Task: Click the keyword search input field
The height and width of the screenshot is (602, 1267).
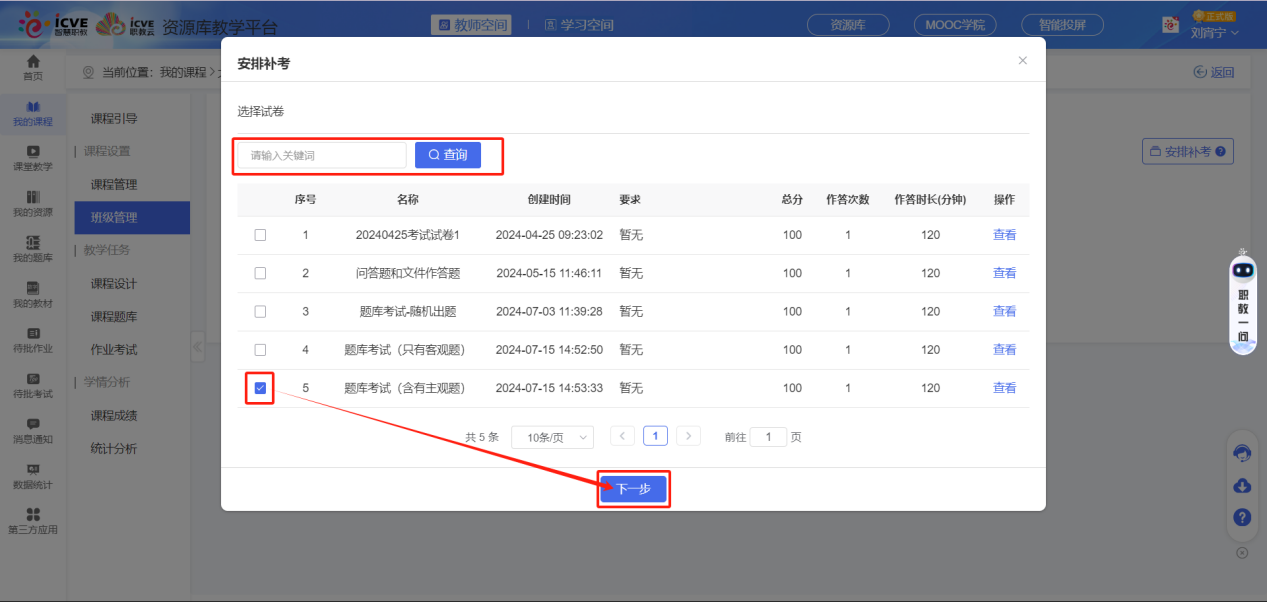Action: (322, 155)
